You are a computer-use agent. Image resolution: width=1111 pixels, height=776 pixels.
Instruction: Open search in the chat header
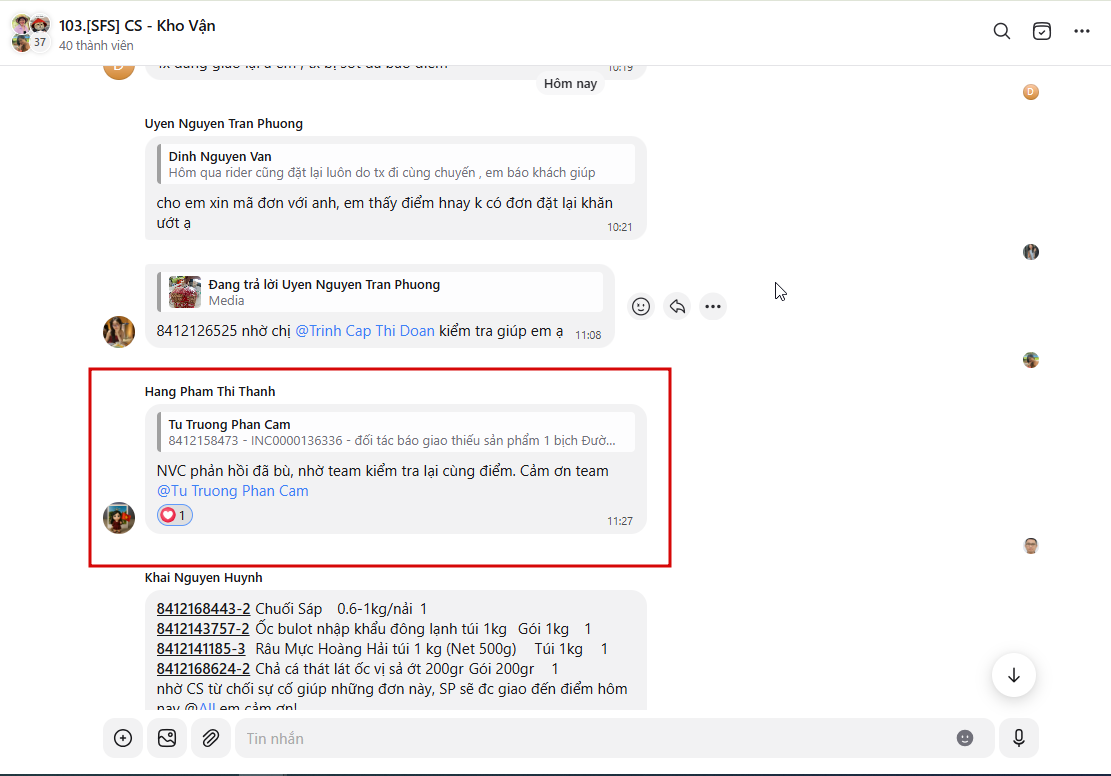point(1001,31)
